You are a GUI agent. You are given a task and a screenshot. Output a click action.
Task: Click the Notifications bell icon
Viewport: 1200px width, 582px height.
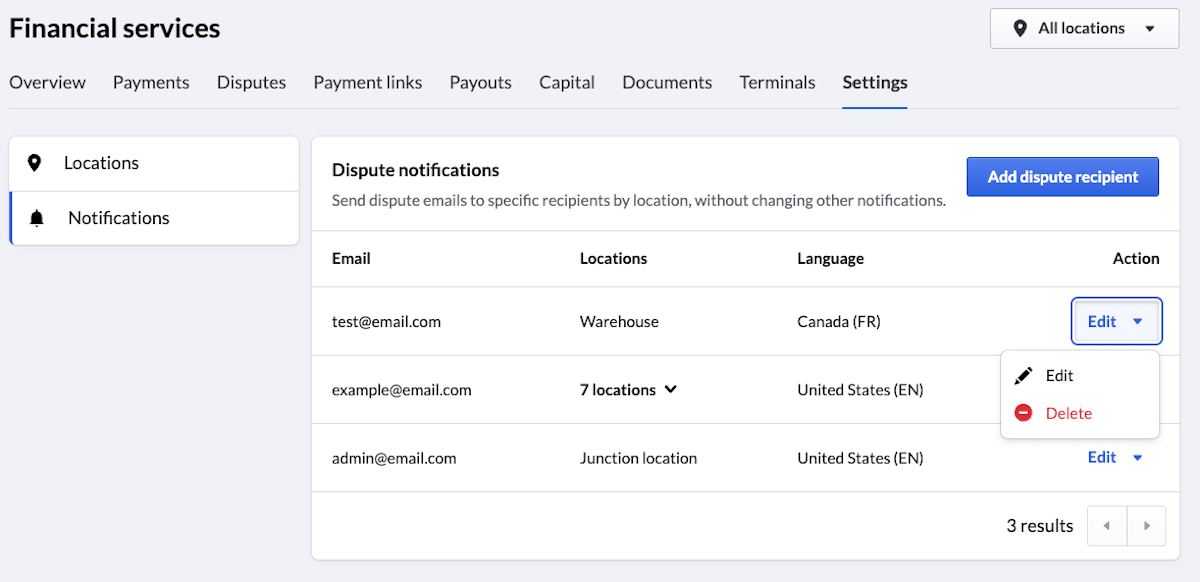coord(37,217)
